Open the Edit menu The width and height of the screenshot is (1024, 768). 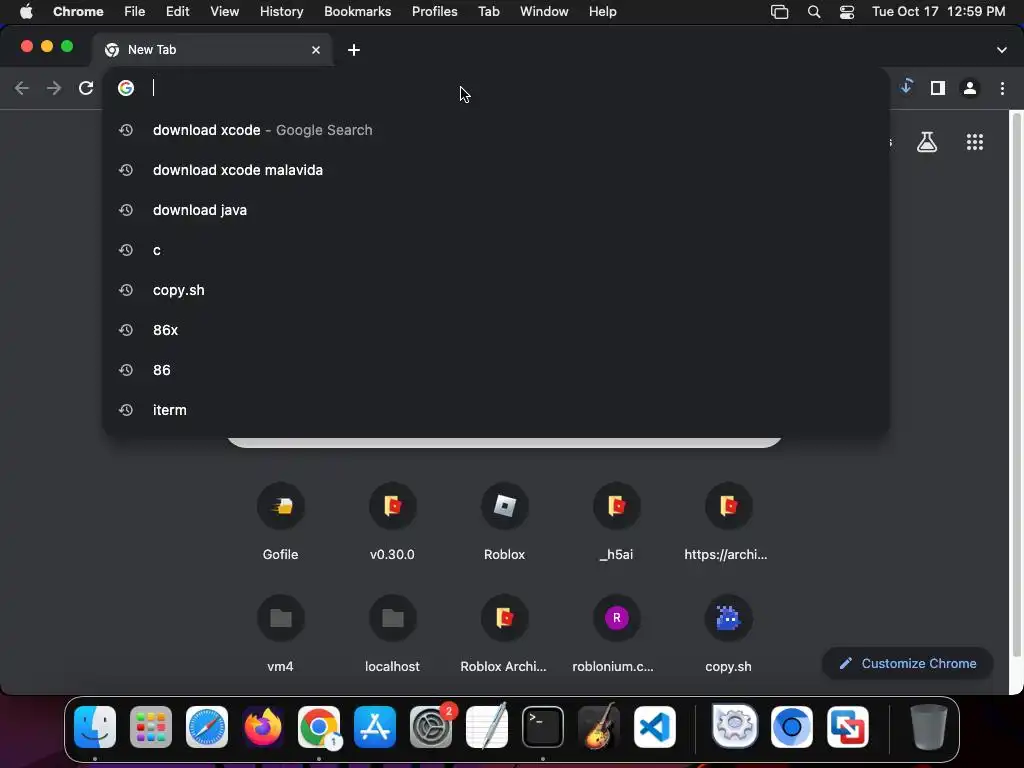[177, 12]
